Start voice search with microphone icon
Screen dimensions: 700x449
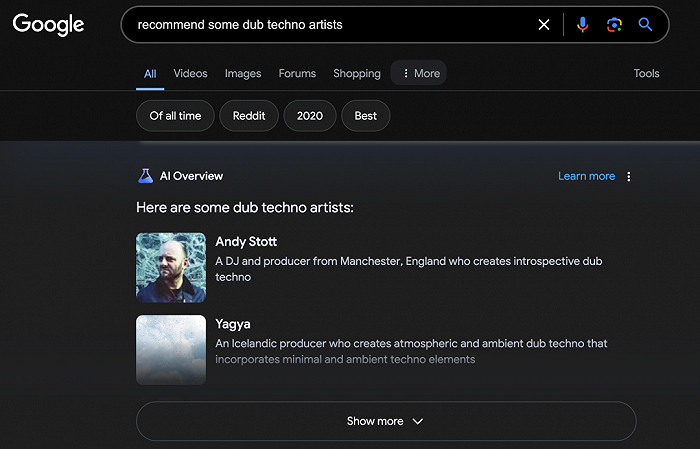tap(583, 25)
